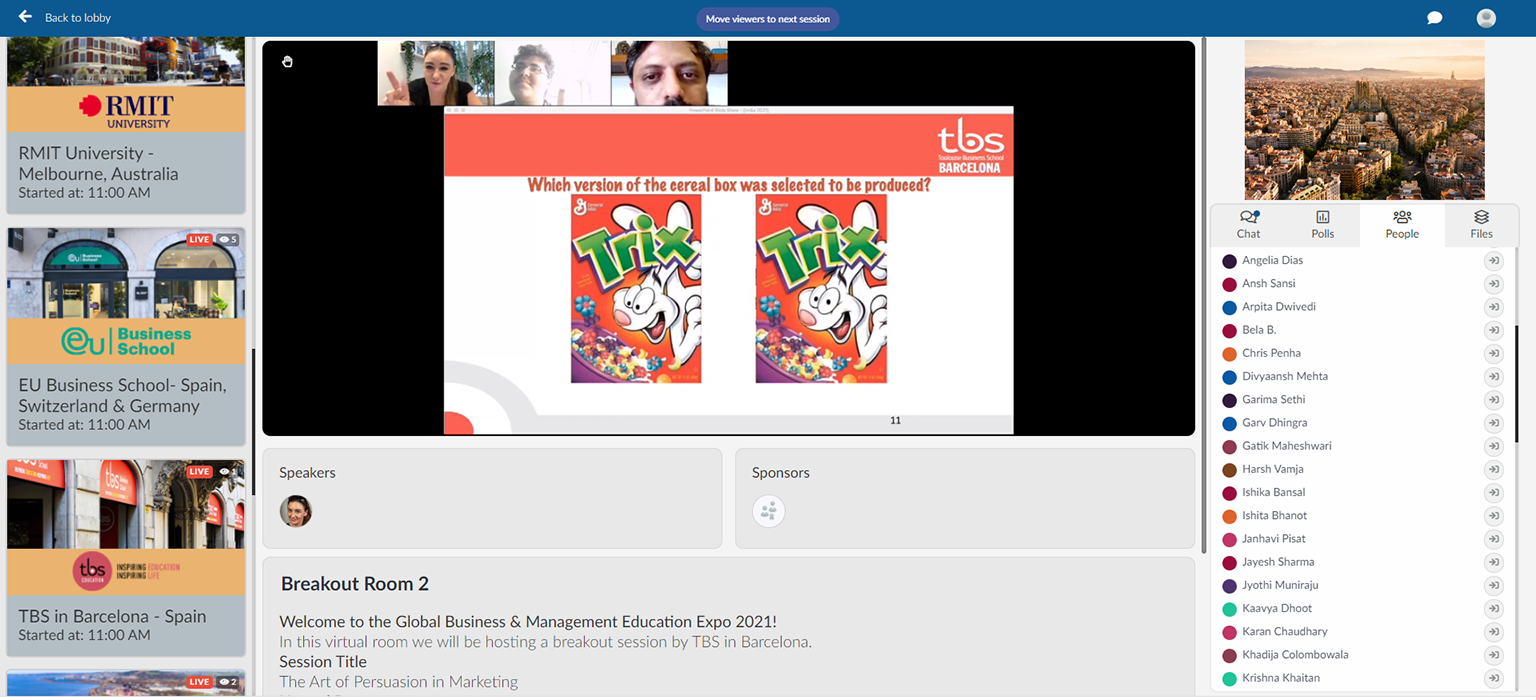Switch to the Chat tab
The image size is (1536, 700).
1249,225
